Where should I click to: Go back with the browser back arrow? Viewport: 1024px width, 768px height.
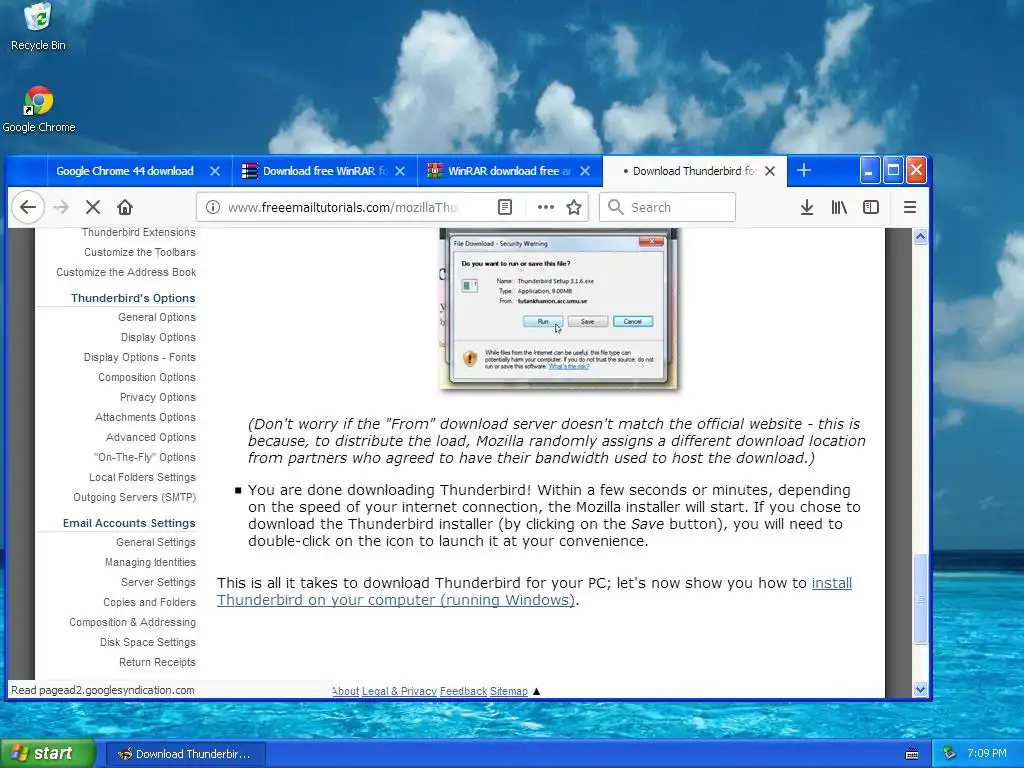[x=27, y=208]
